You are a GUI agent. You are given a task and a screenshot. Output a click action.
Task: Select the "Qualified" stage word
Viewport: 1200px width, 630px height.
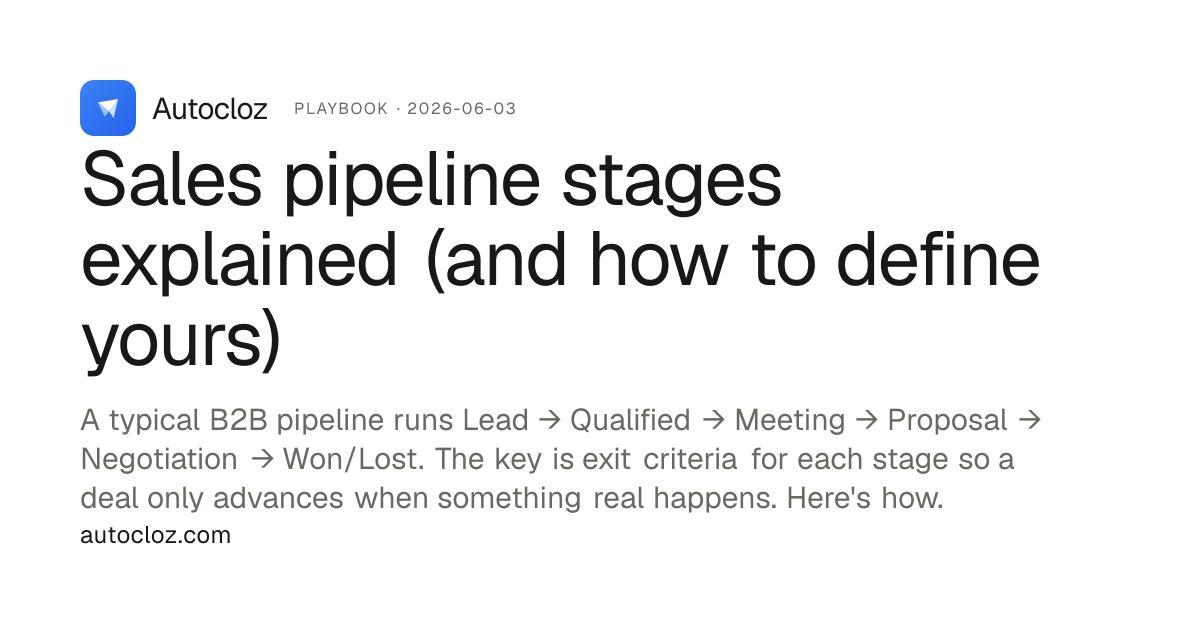click(630, 421)
